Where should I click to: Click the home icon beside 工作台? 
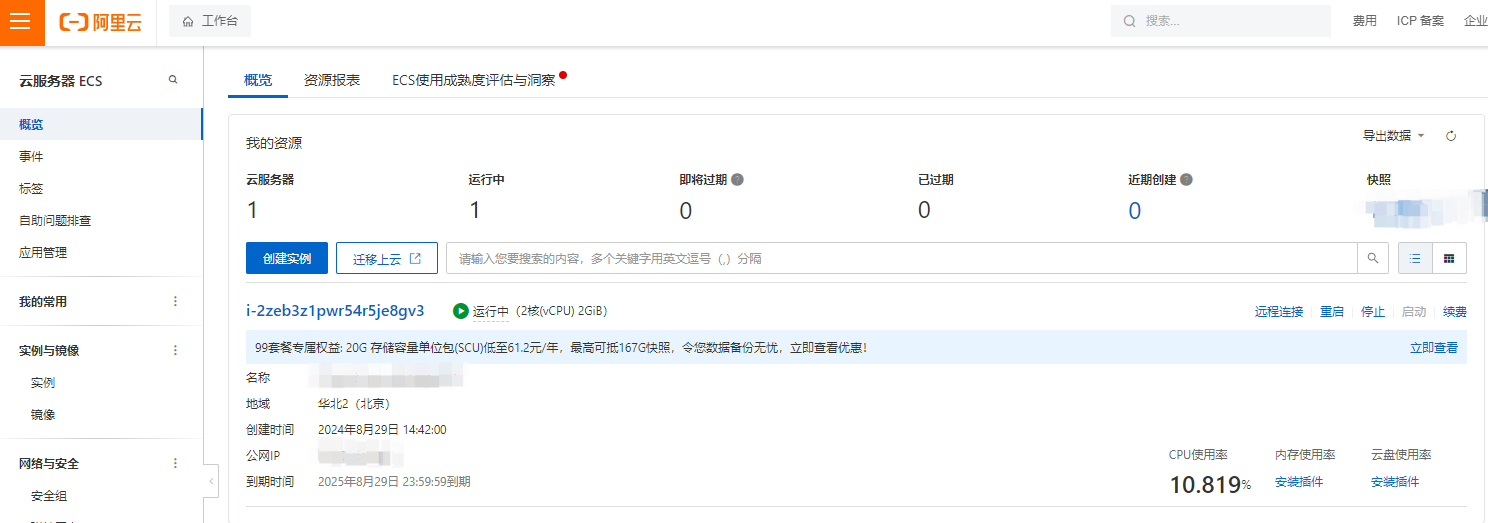(x=187, y=21)
